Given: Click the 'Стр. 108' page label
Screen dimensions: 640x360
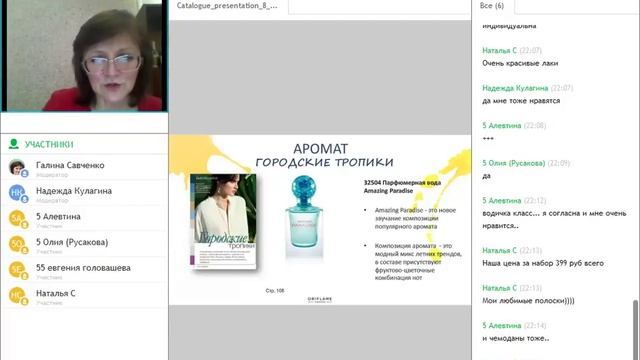Looking at the screenshot, I should click(x=275, y=291).
